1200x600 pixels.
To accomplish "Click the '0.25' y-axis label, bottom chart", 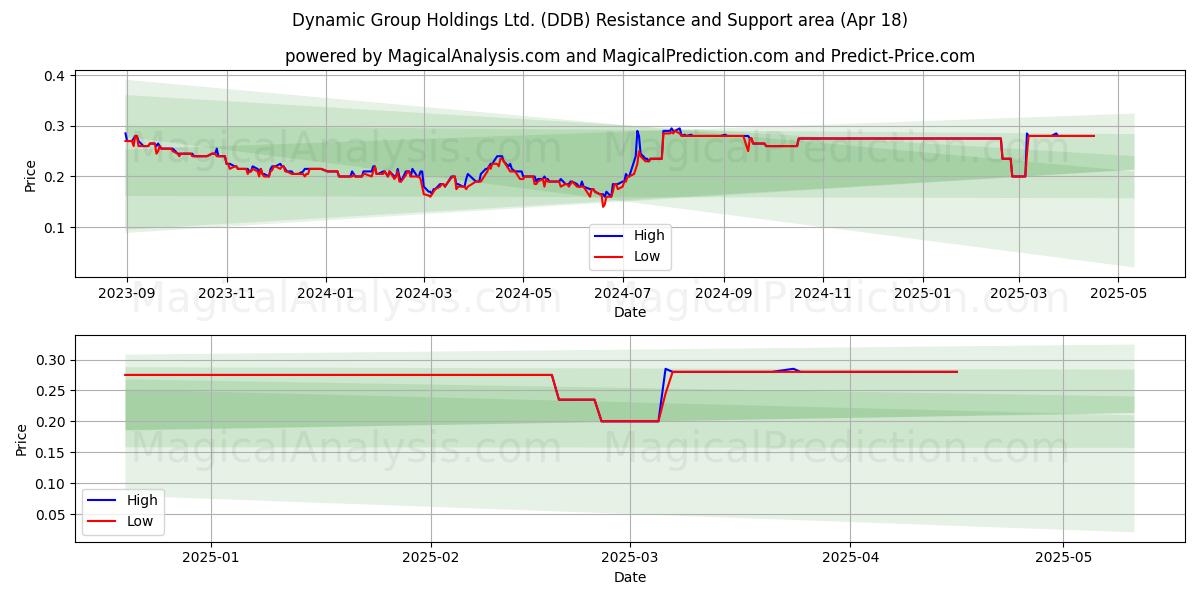I will [x=51, y=391].
